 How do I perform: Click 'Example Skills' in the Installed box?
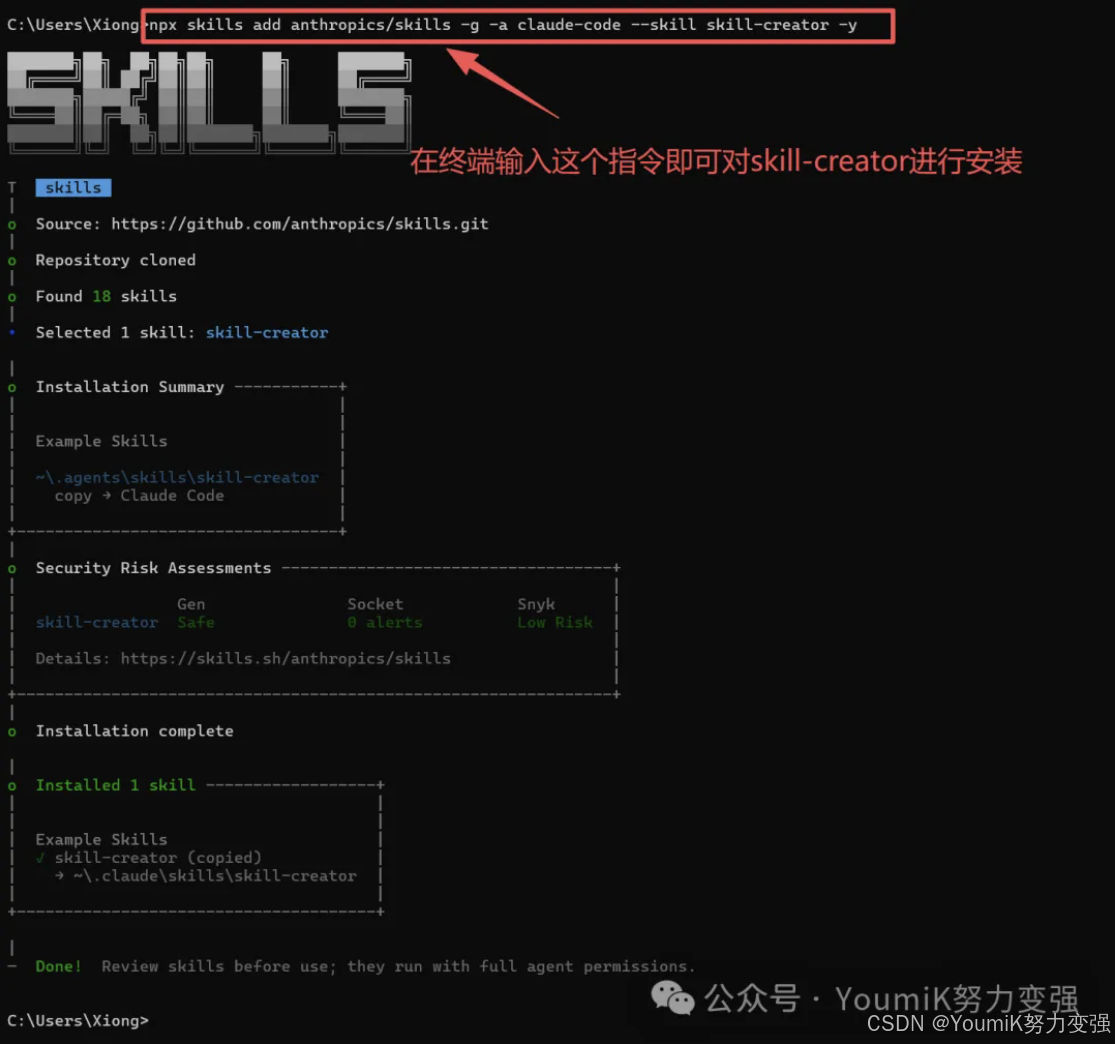click(101, 839)
